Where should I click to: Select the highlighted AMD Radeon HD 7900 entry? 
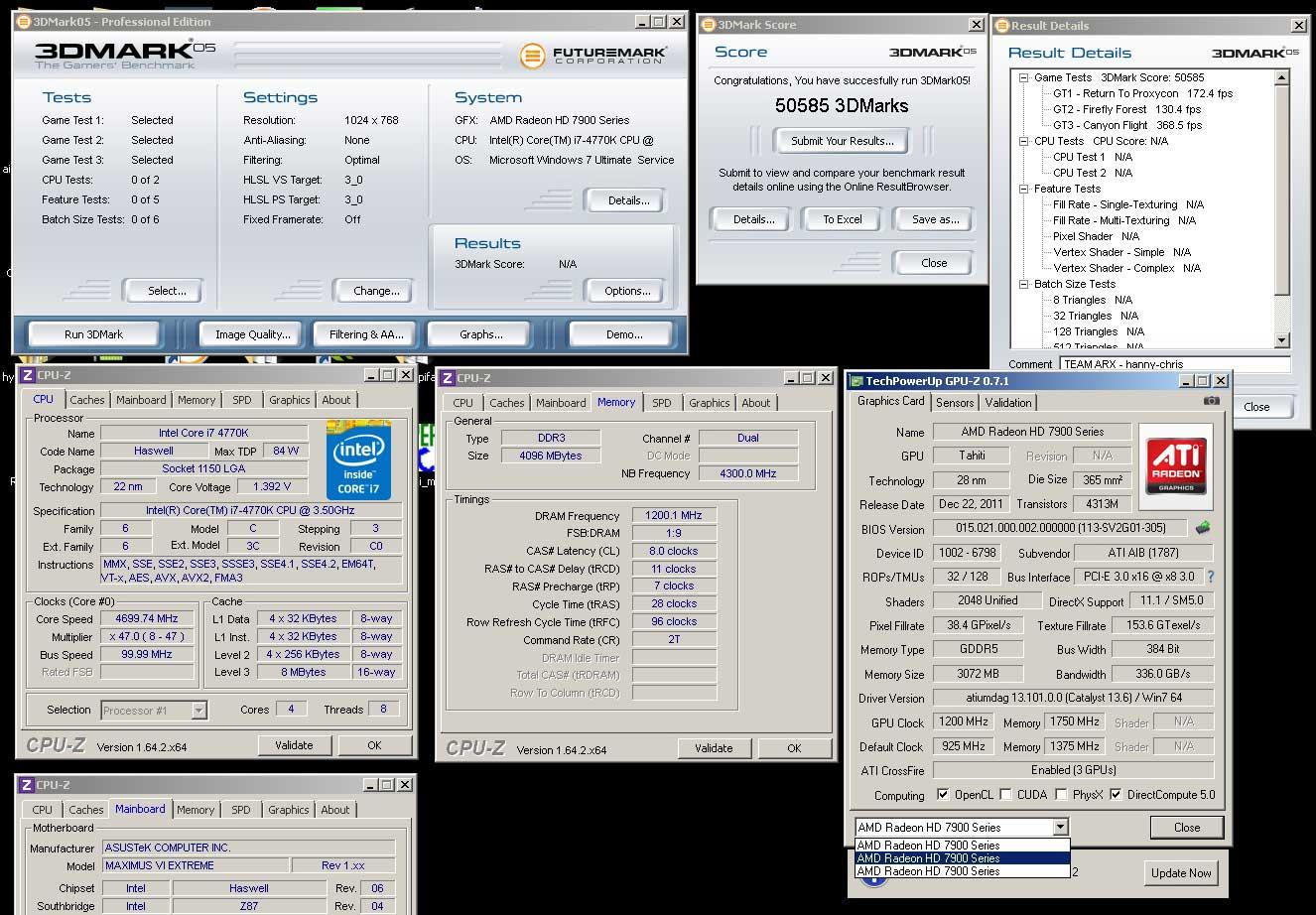[x=963, y=858]
